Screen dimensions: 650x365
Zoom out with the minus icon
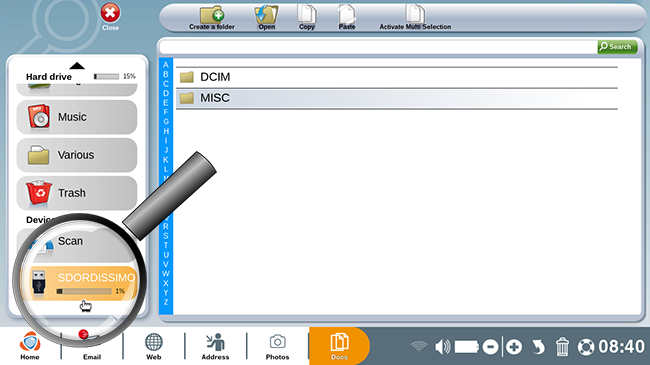click(490, 347)
